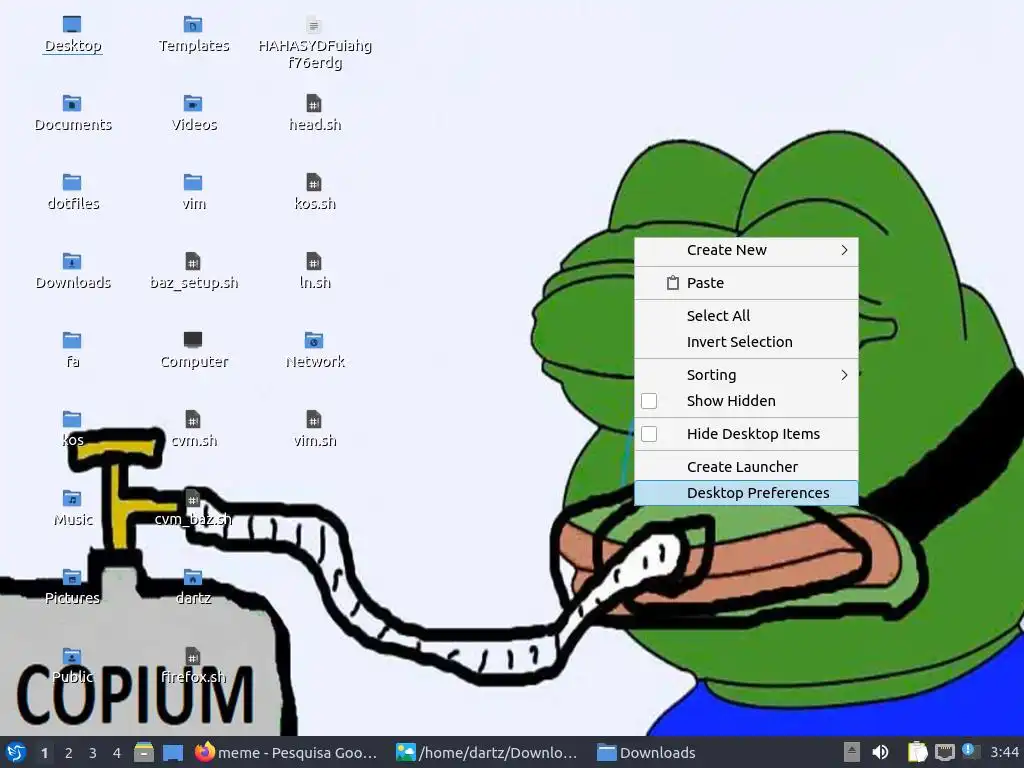The width and height of the screenshot is (1024, 768).
Task: Open clipboard manager tray icon
Action: click(917, 752)
